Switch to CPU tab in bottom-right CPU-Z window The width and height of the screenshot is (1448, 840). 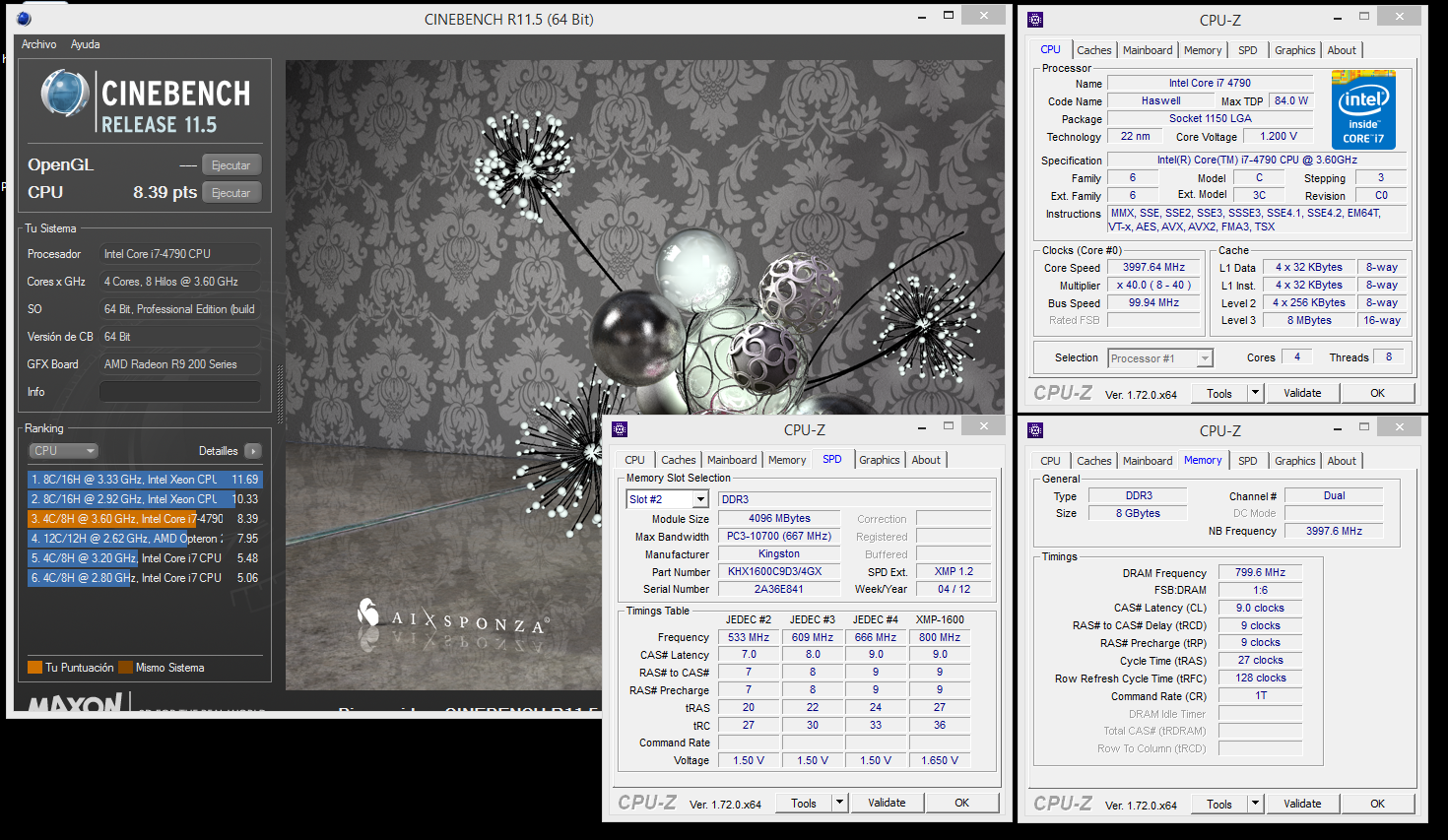(1050, 461)
